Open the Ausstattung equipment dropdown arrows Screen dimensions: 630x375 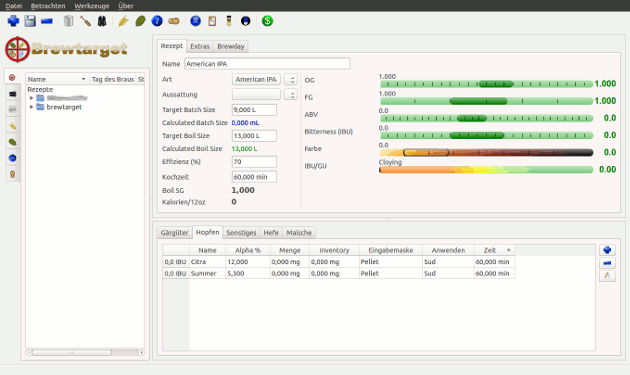pos(291,94)
